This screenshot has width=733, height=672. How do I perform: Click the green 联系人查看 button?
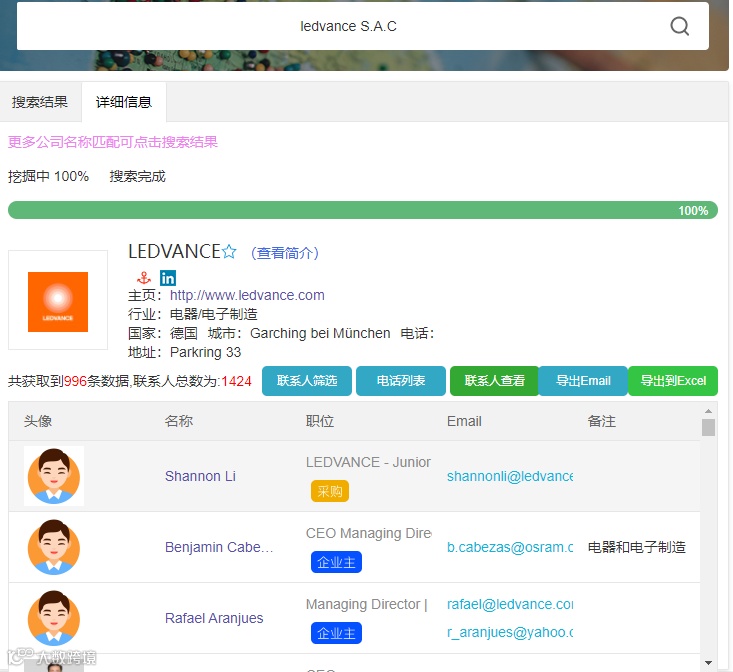coord(494,381)
